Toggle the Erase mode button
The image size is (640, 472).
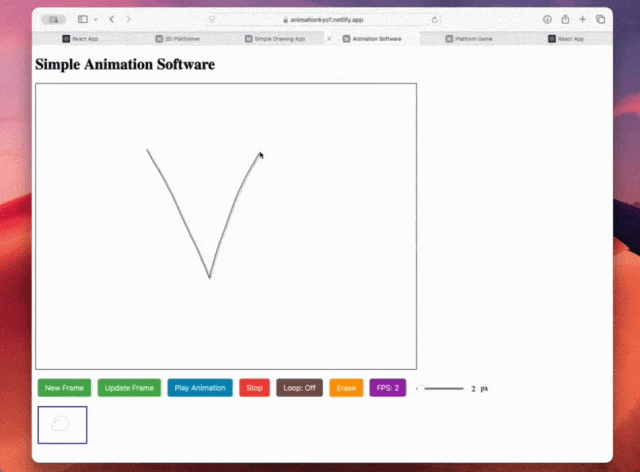[x=346, y=388]
